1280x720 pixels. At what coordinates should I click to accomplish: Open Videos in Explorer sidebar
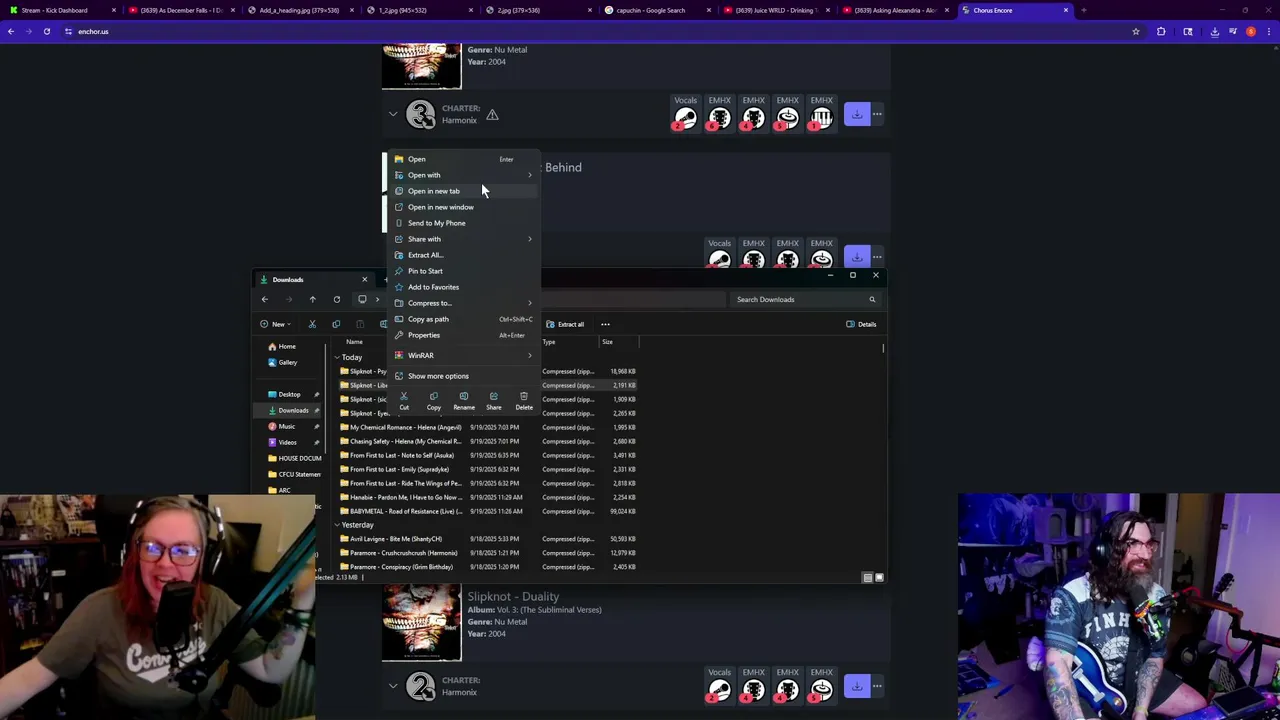287,442
